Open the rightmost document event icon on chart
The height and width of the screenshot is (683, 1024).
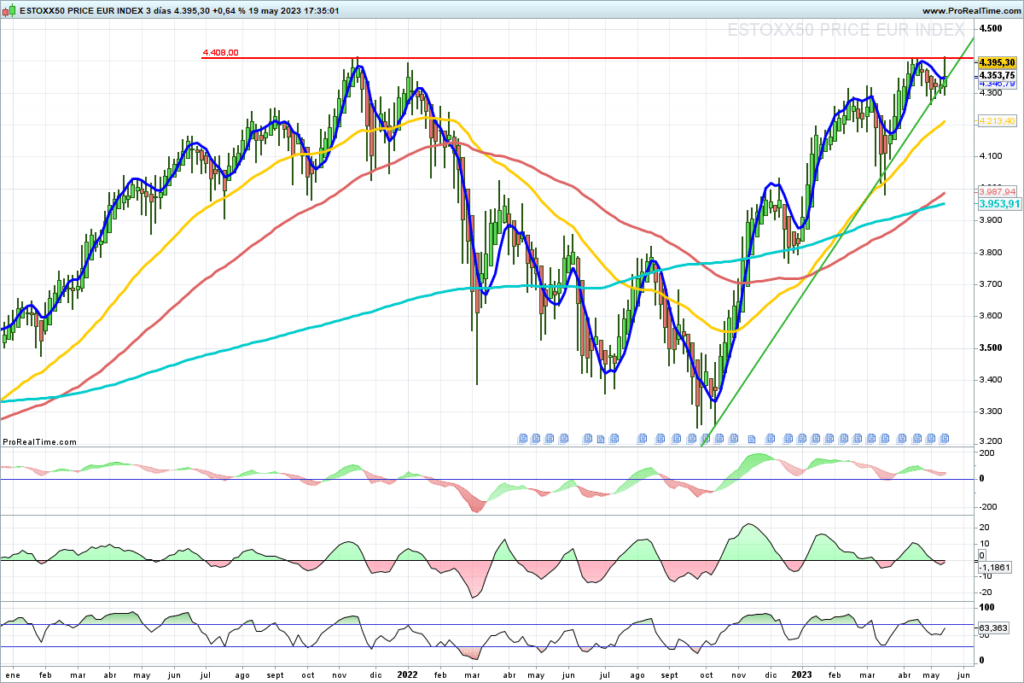click(x=945, y=438)
